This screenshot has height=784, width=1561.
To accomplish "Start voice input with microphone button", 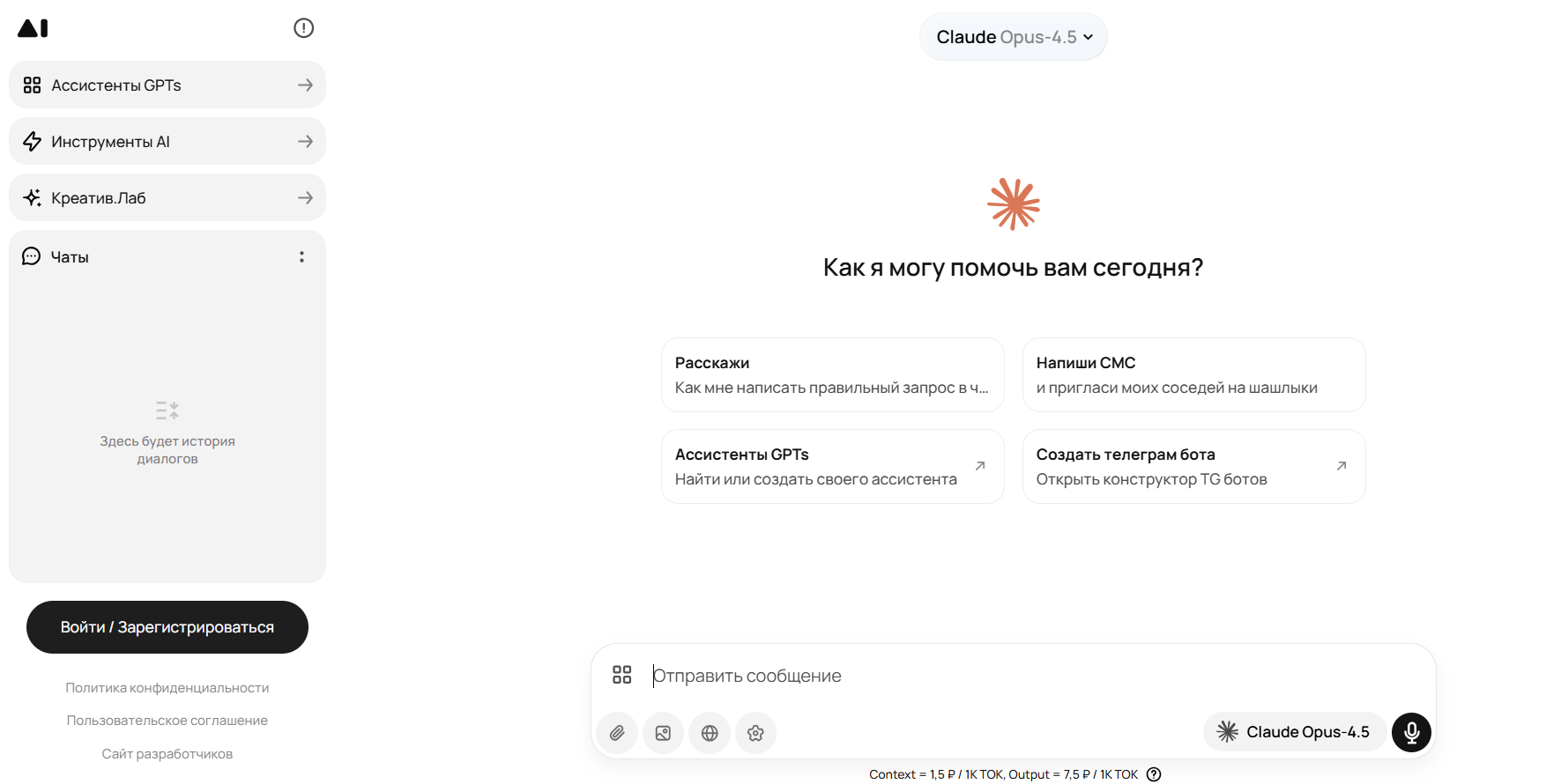I will (1411, 732).
